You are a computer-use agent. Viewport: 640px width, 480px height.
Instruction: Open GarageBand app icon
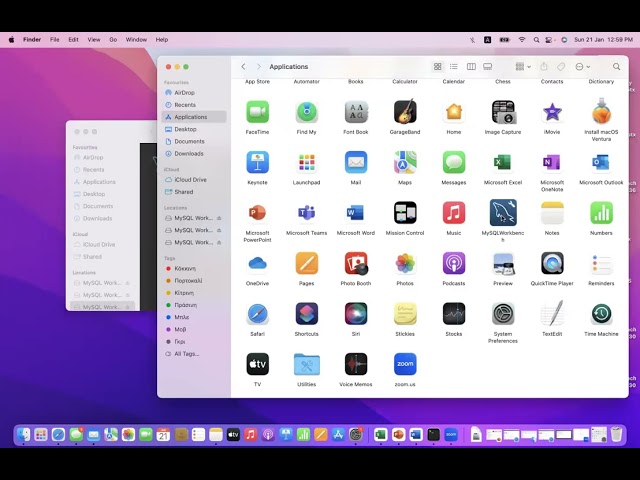coord(405,111)
